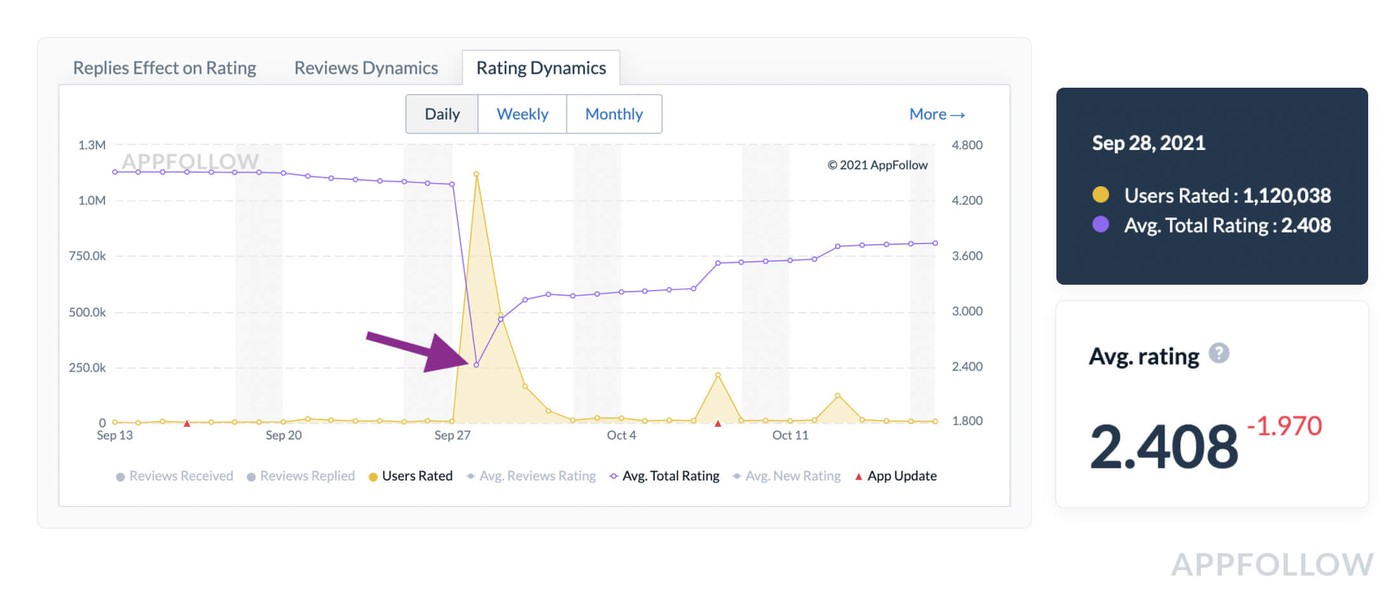Click the red App Update marker near Oct 8
1400x600 pixels.
[718, 423]
